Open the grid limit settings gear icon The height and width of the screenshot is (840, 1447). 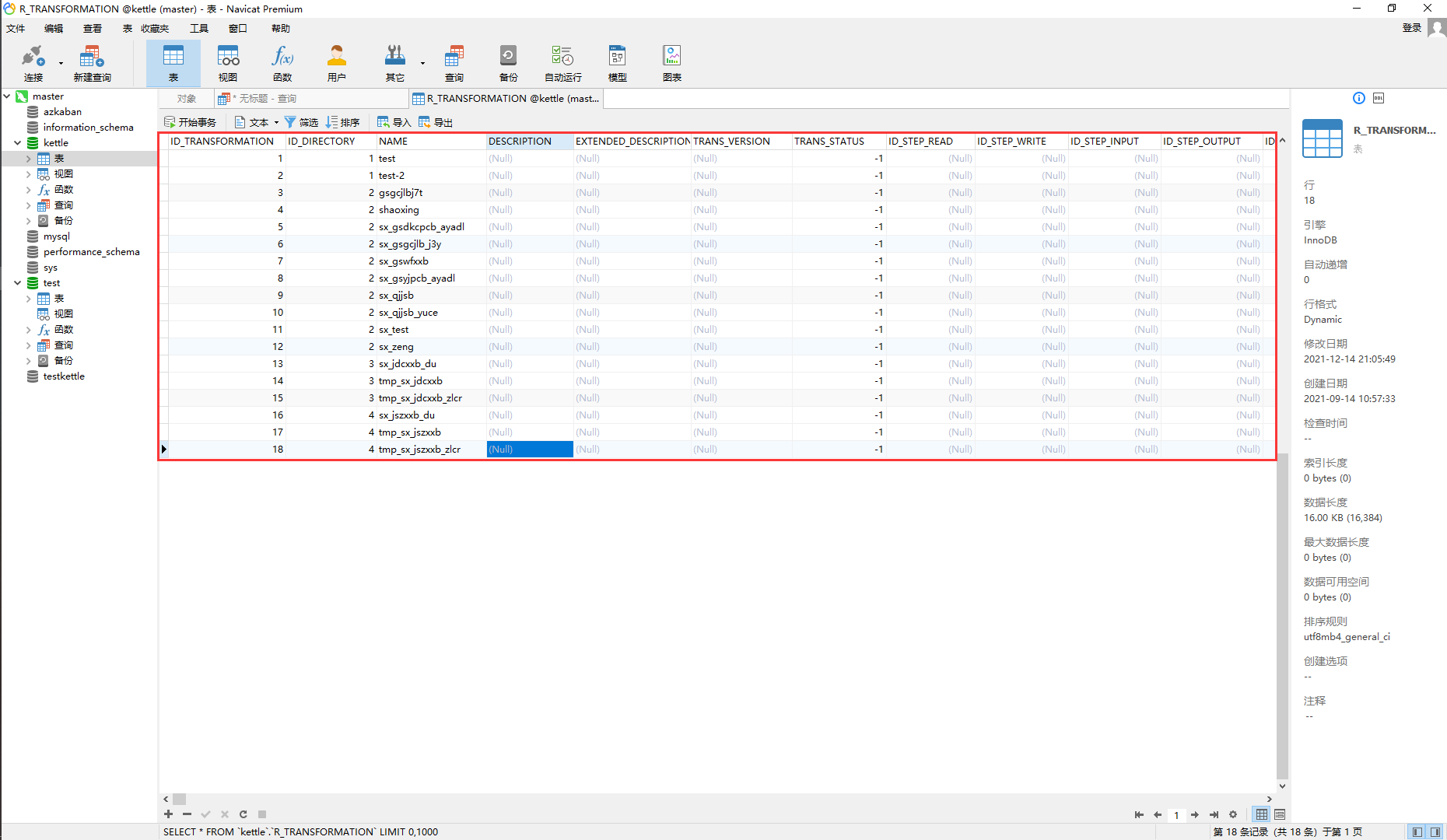pyautogui.click(x=1233, y=814)
